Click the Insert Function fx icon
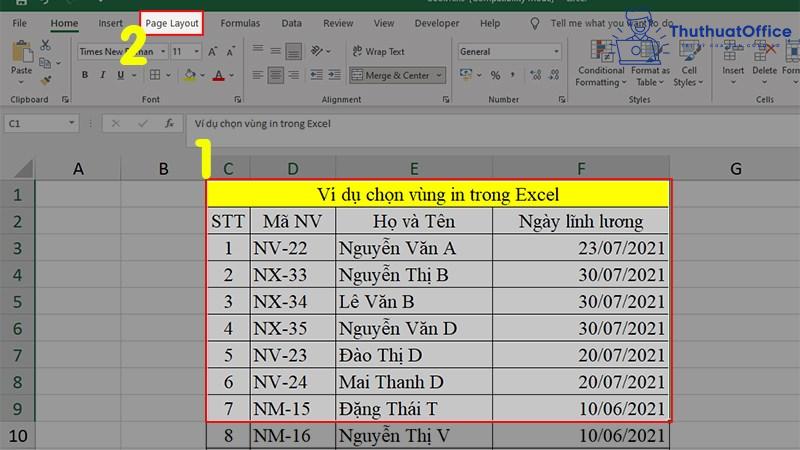800x450 pixels. 169,123
